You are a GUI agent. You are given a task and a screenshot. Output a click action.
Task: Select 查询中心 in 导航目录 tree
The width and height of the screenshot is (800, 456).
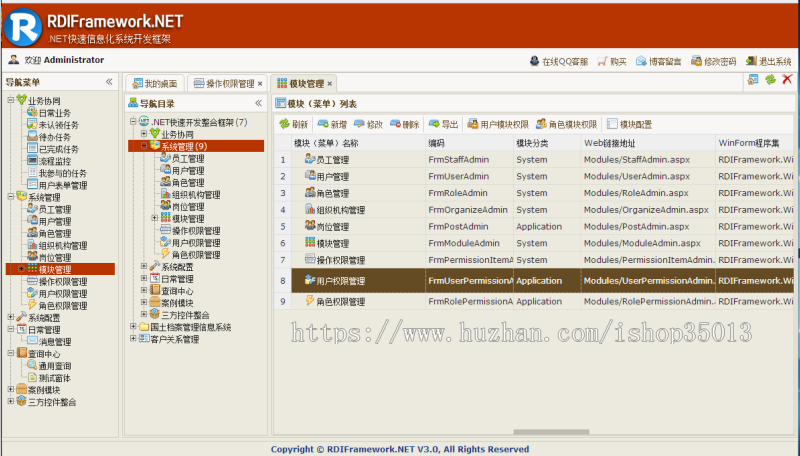coord(177,291)
